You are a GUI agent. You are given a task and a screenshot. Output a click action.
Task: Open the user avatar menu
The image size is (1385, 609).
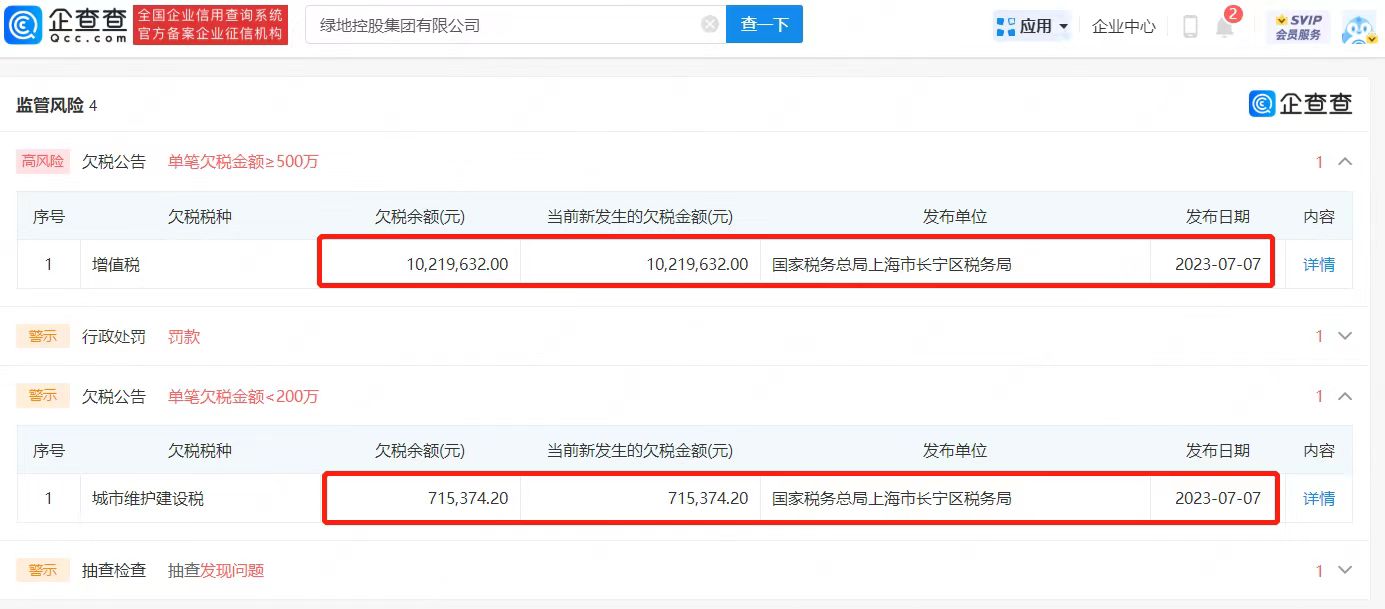click(x=1360, y=30)
